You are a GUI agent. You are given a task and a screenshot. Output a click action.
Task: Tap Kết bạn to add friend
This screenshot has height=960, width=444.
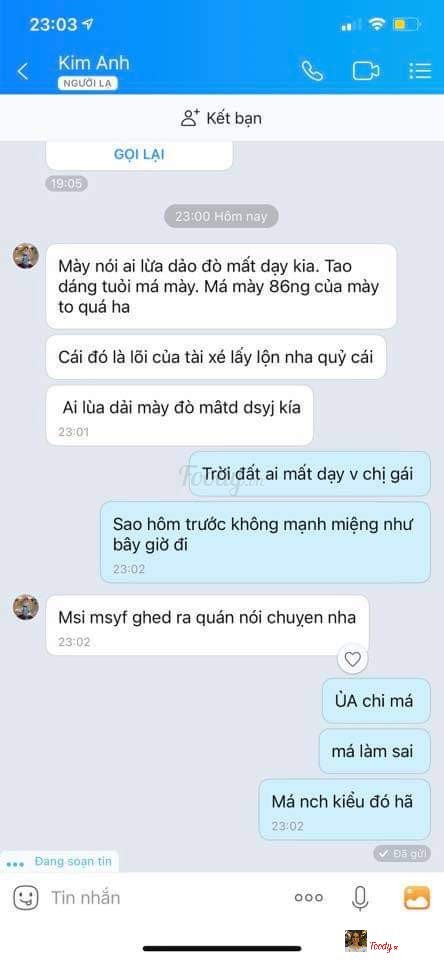click(x=222, y=118)
